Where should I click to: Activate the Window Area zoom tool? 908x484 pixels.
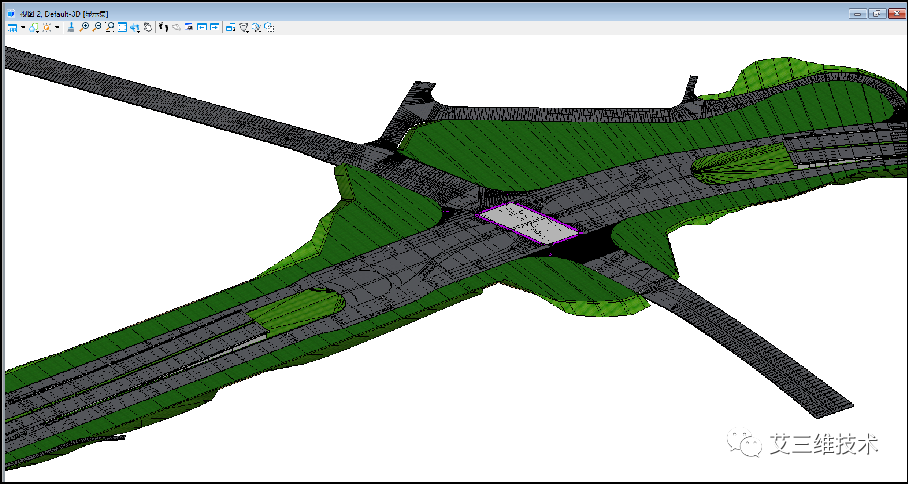109,28
